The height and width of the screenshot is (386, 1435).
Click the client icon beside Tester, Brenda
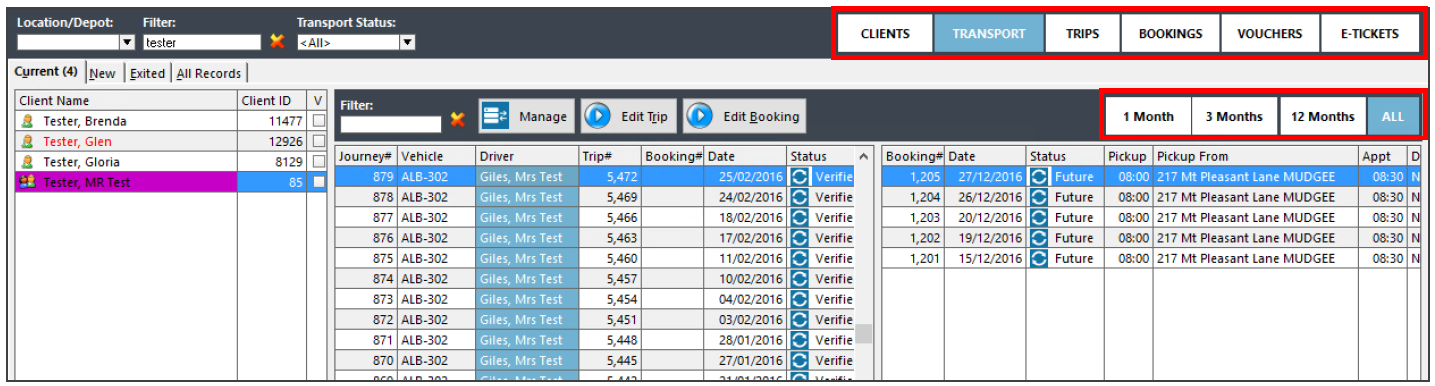28,121
